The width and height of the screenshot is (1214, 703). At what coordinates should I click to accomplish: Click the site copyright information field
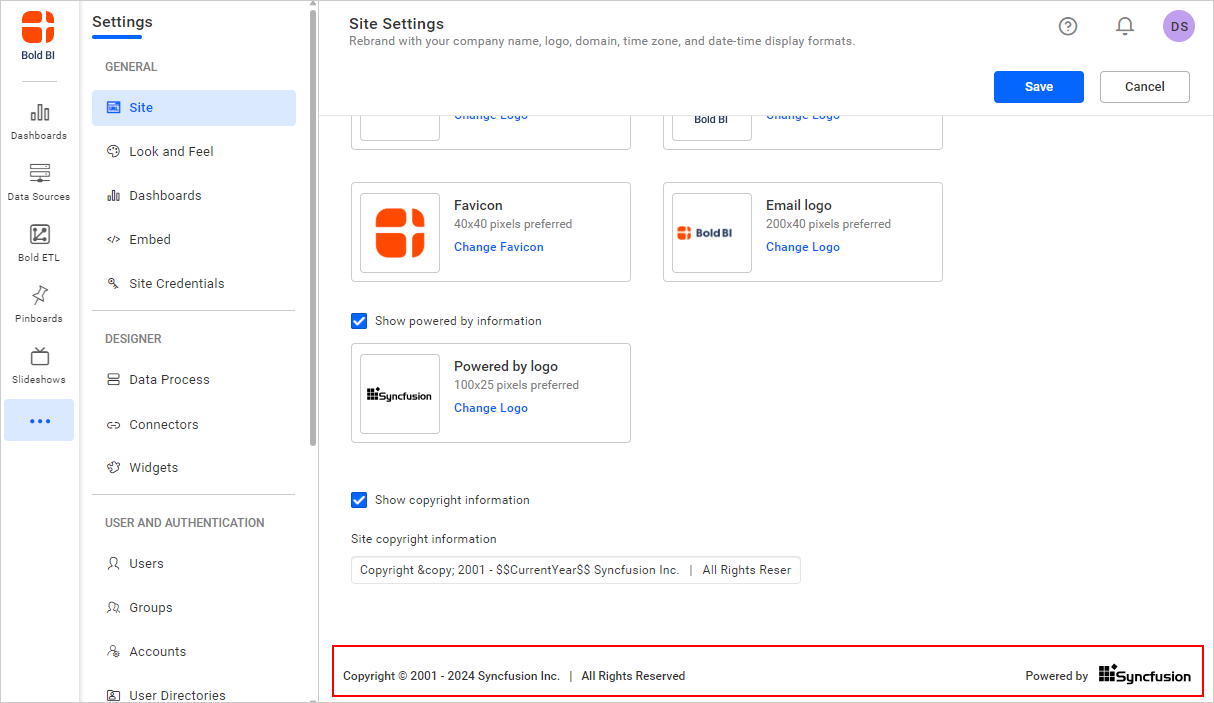tap(575, 570)
